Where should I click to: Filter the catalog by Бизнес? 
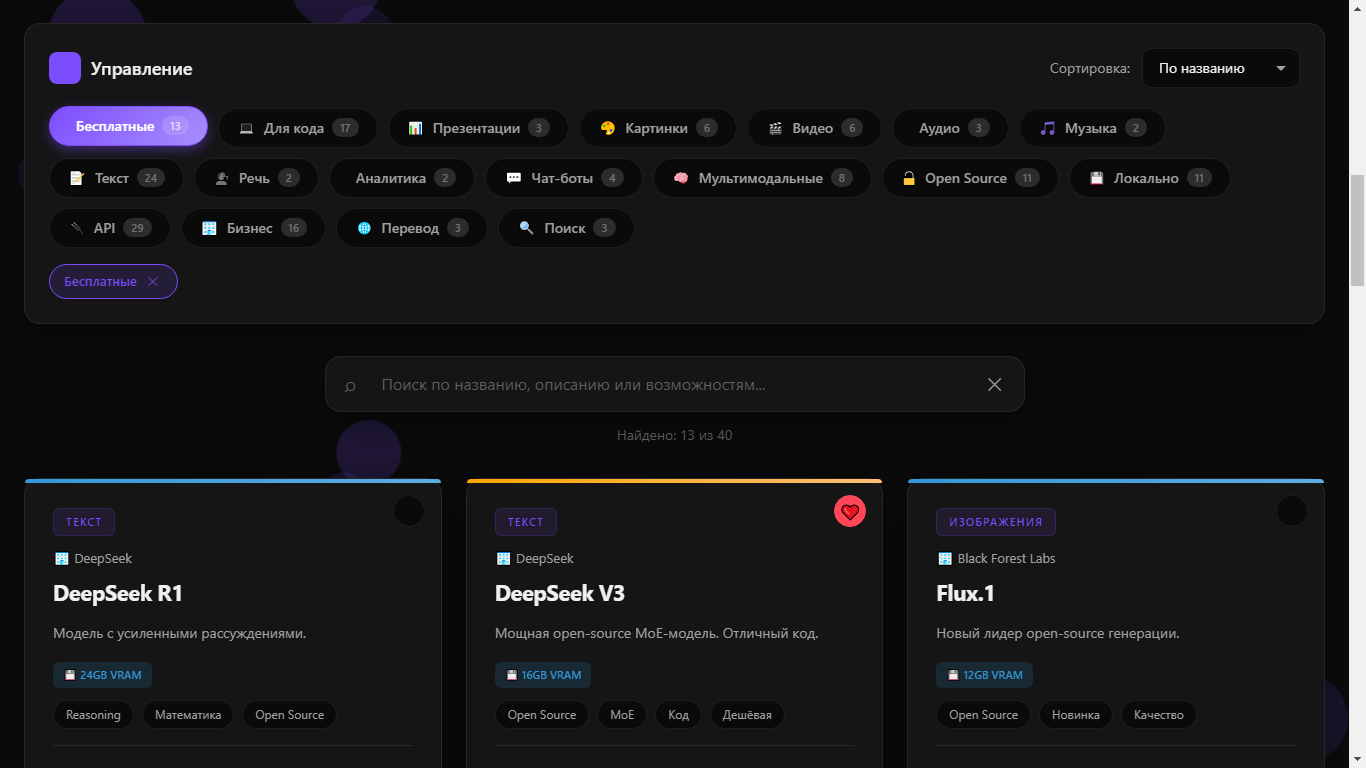pyautogui.click(x=253, y=228)
